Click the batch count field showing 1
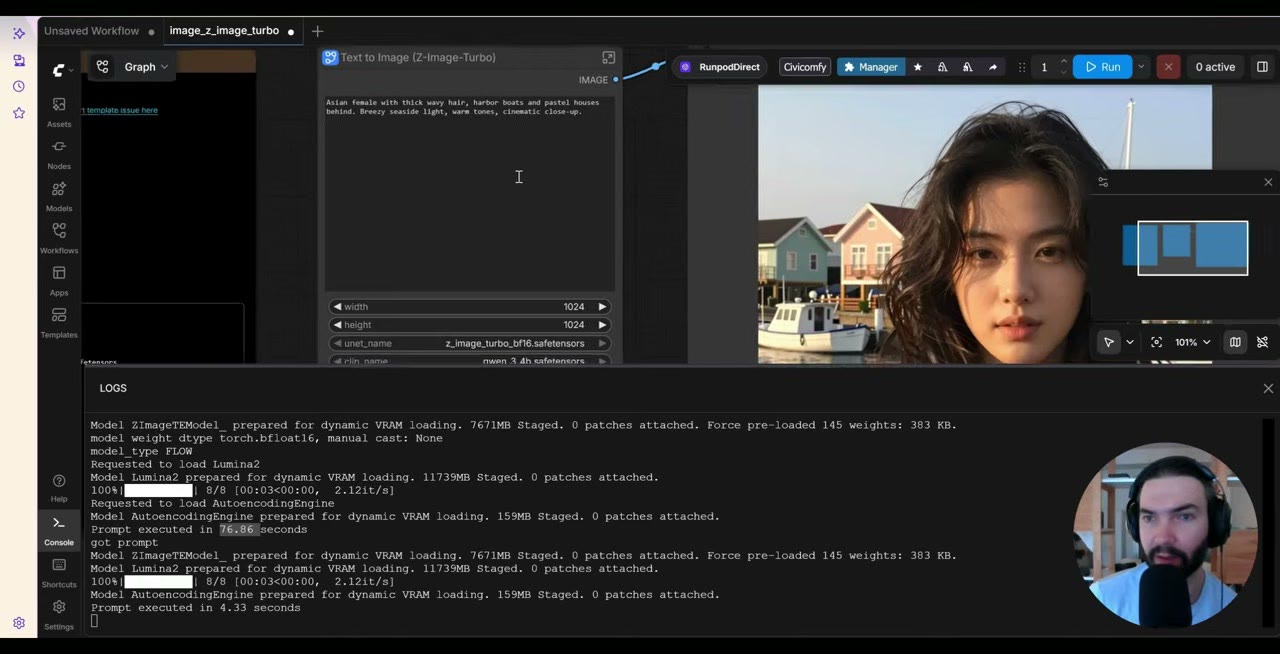Viewport: 1280px width, 654px height. pos(1044,67)
